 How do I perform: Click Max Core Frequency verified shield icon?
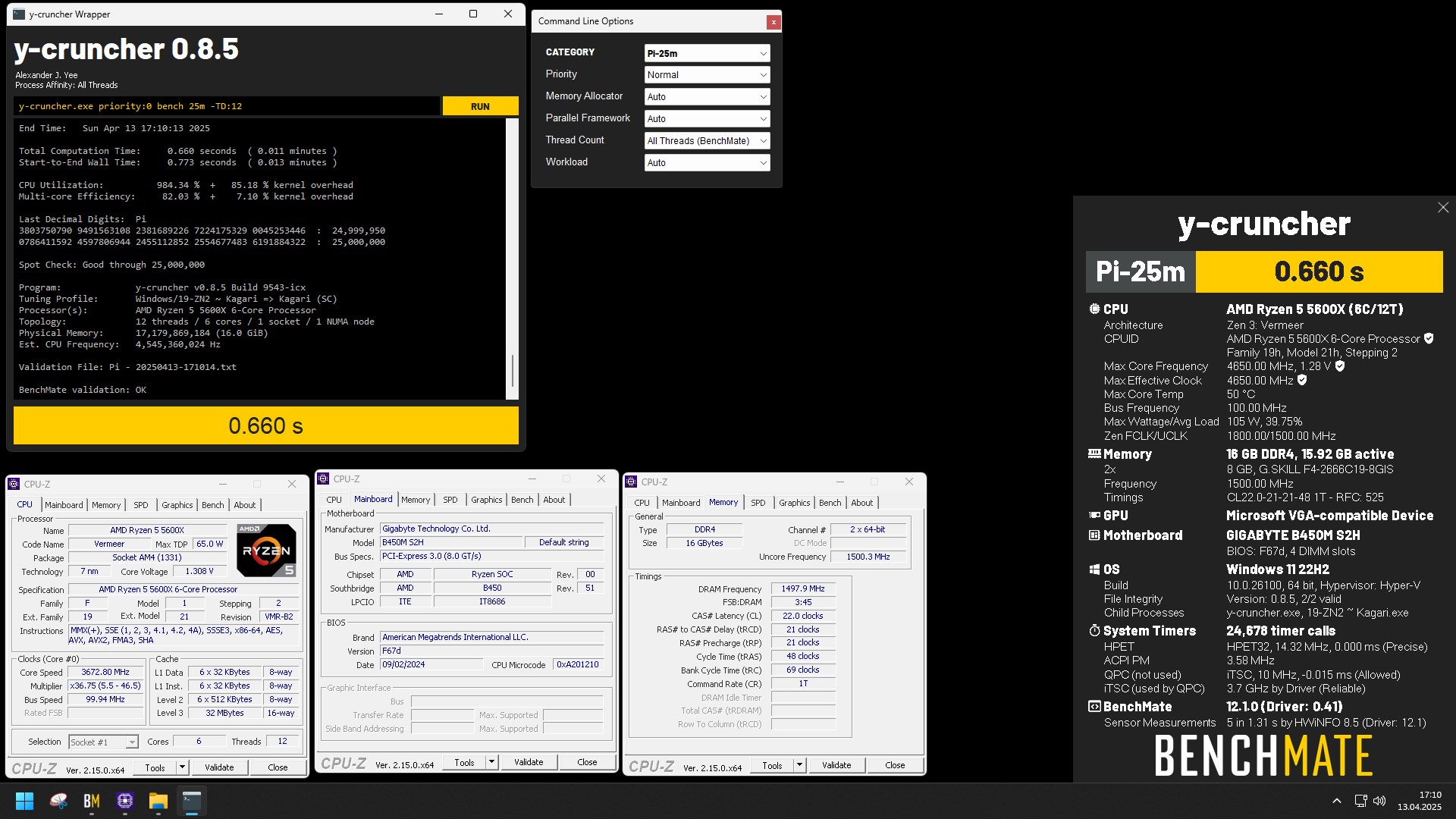tap(1340, 366)
